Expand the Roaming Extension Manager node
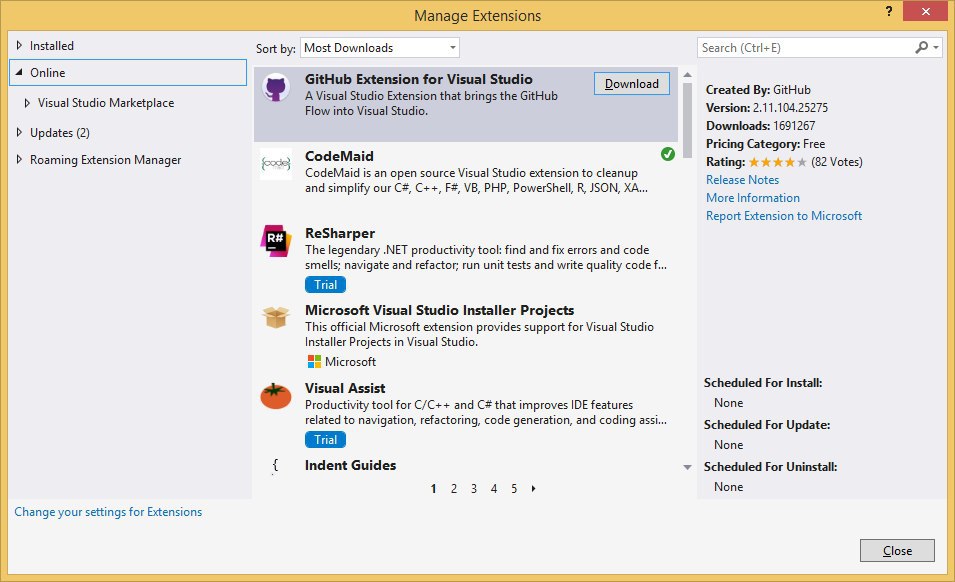Viewport: 955px width, 582px height. (19, 160)
